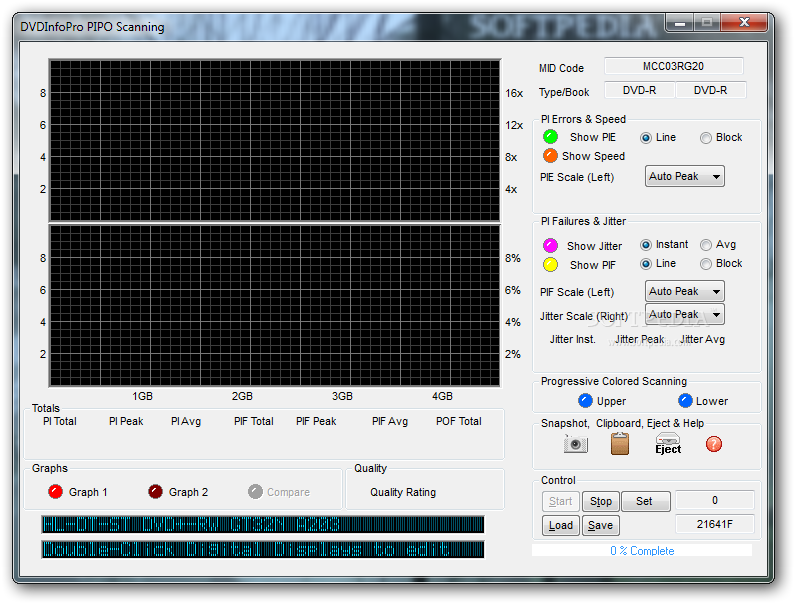This screenshot has height=604, width=795.
Task: Close the DVDInfoPro PIPO Scanning window
Action: 744,22
